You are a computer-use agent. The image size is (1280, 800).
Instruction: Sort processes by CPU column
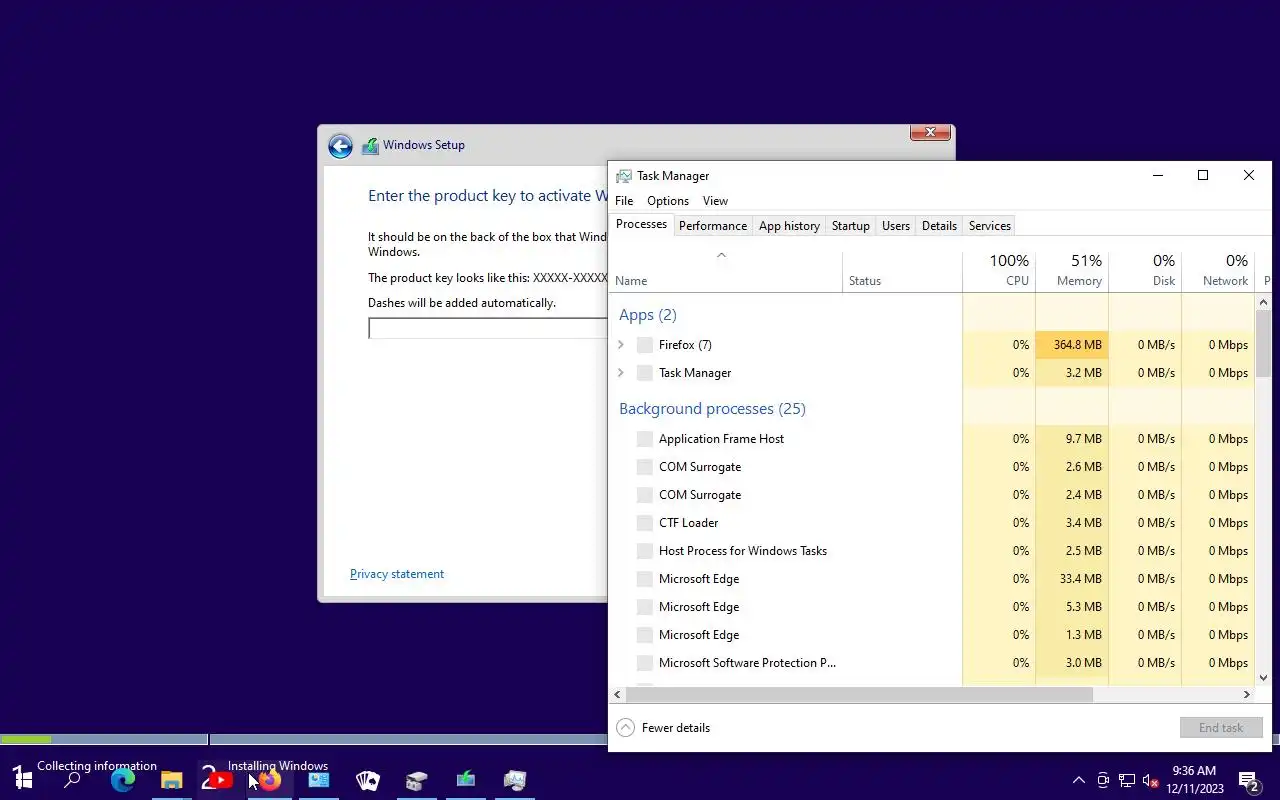coord(999,270)
